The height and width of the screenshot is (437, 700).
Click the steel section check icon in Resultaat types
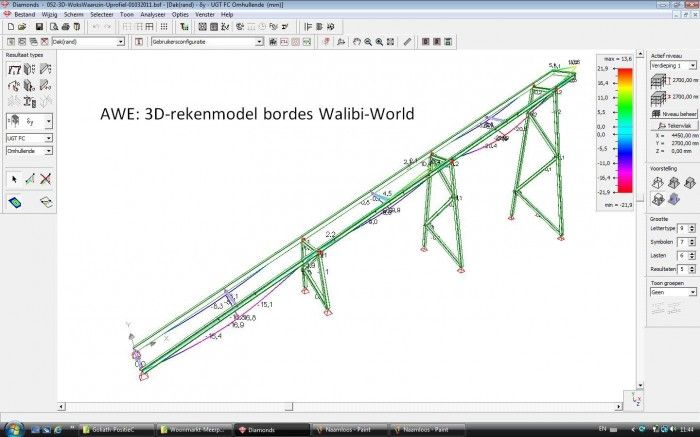(x=30, y=101)
